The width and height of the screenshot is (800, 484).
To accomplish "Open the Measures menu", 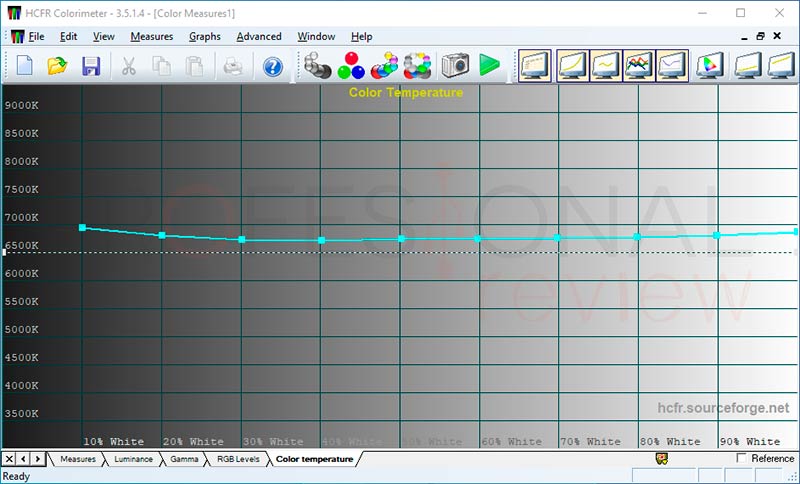I will 152,37.
